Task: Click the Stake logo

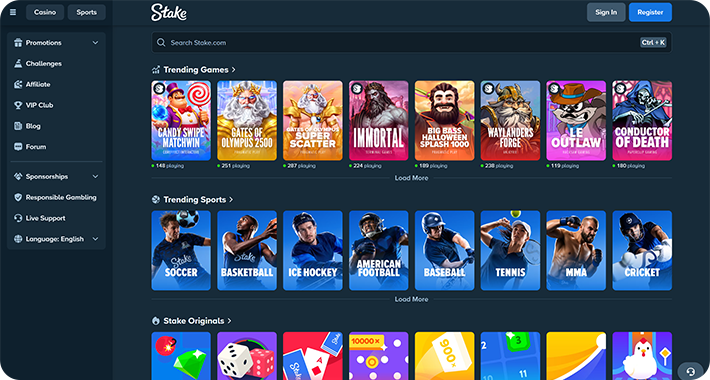Action: [168, 12]
